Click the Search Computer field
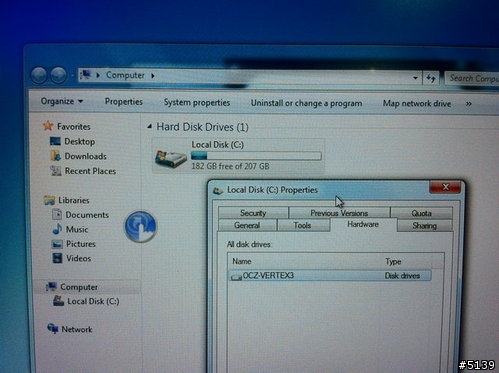 [472, 79]
